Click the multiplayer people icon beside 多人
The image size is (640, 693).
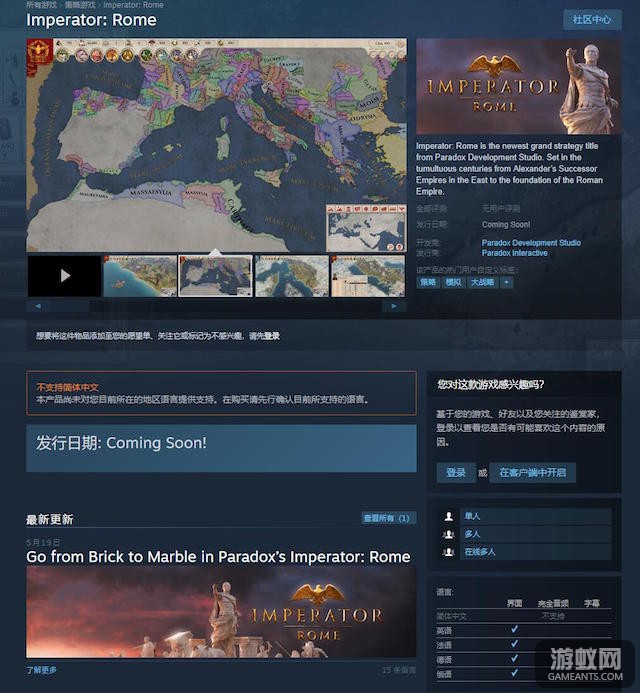[449, 534]
